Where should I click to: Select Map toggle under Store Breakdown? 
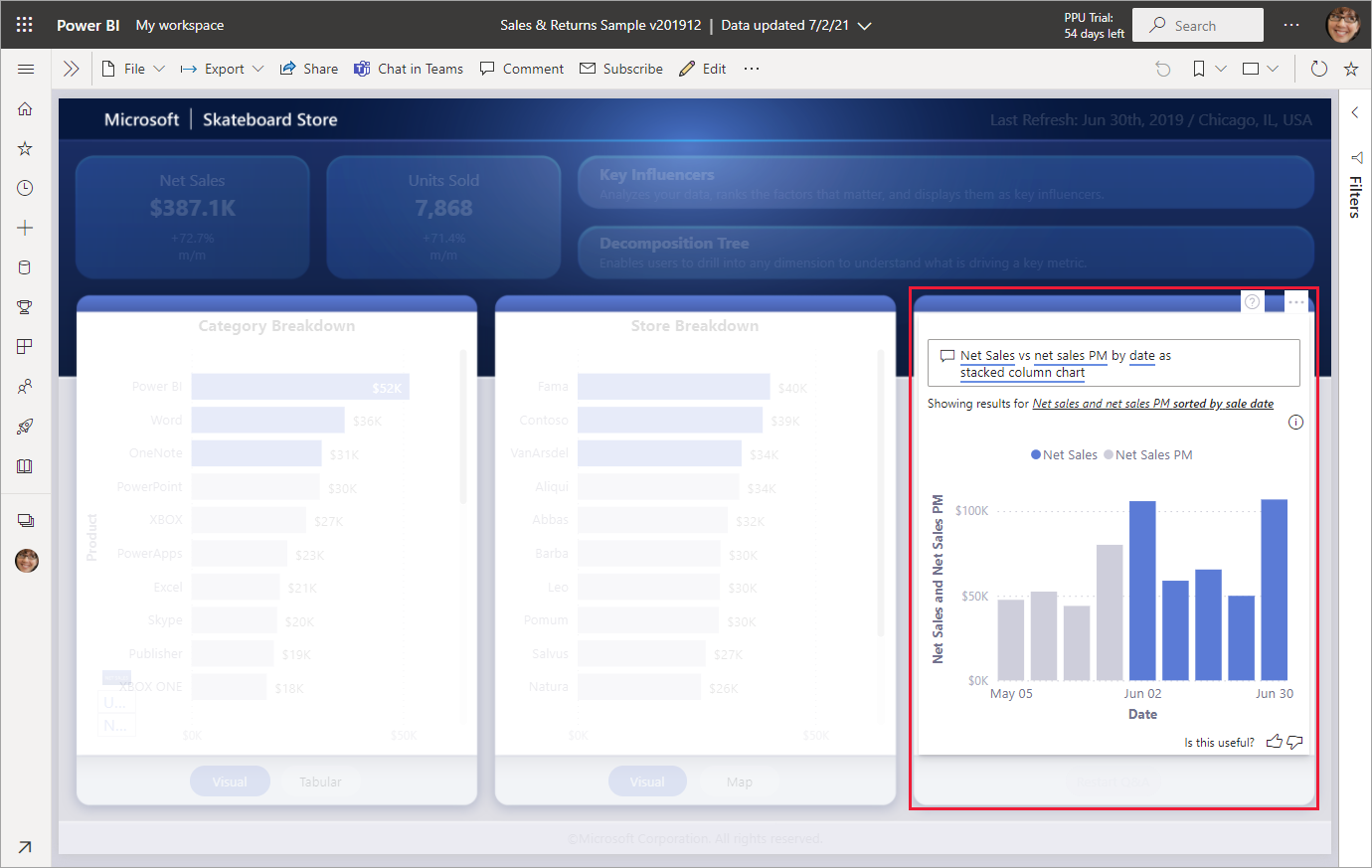[x=740, y=781]
